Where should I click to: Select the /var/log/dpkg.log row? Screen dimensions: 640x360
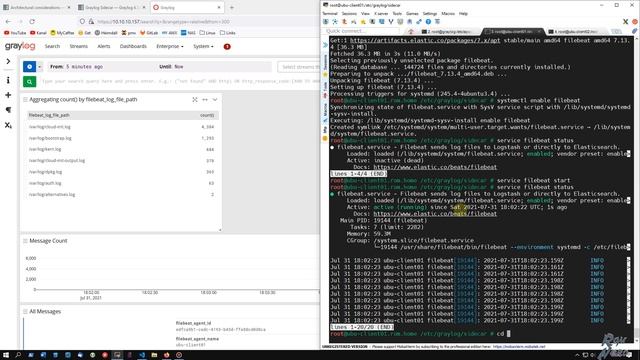pyautogui.click(x=122, y=172)
